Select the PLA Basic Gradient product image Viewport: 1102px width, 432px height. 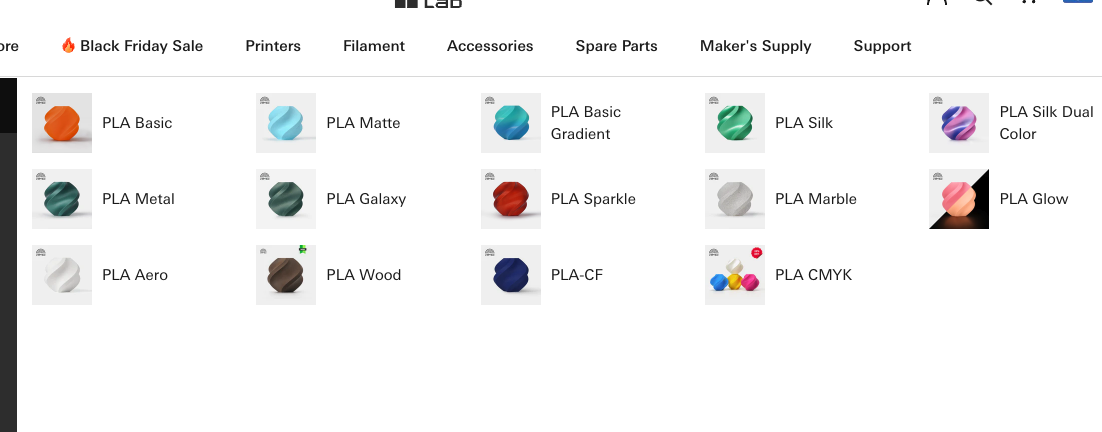pos(511,123)
